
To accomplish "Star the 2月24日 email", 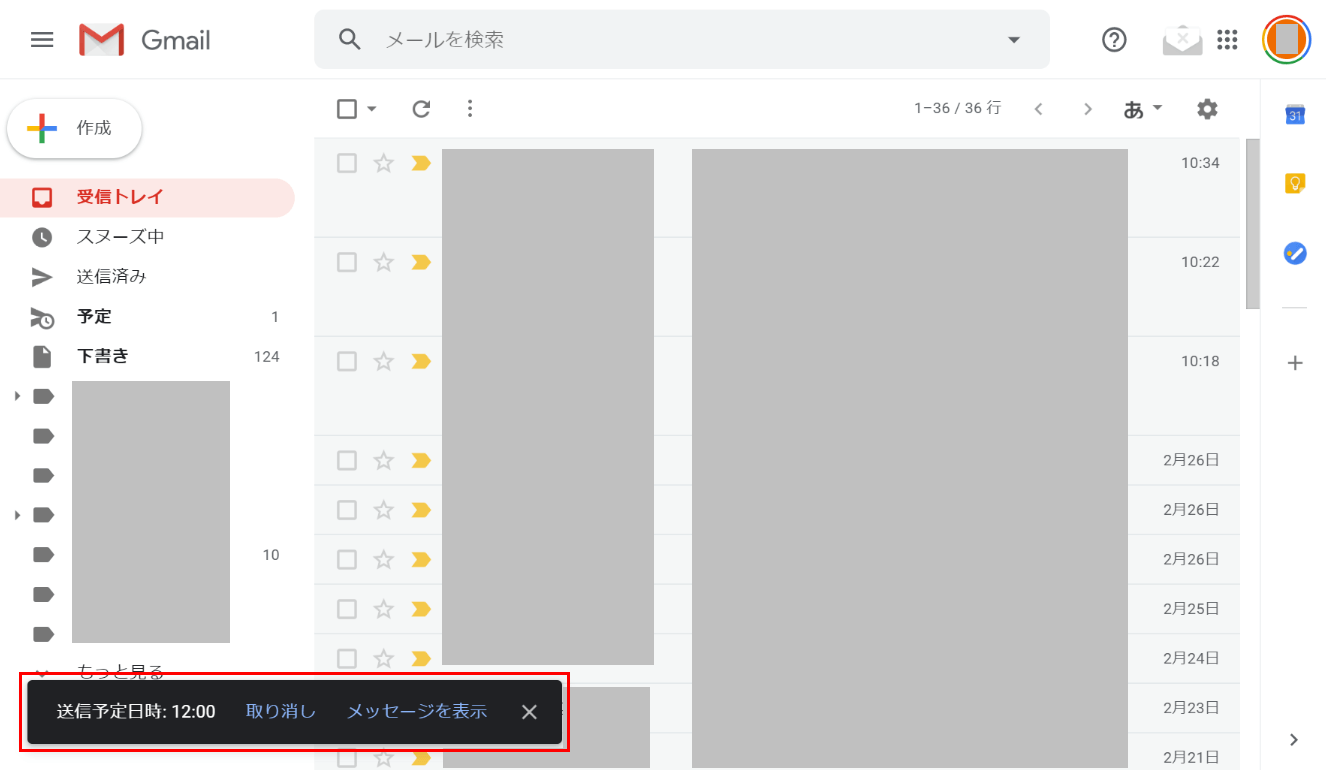I will tap(383, 658).
